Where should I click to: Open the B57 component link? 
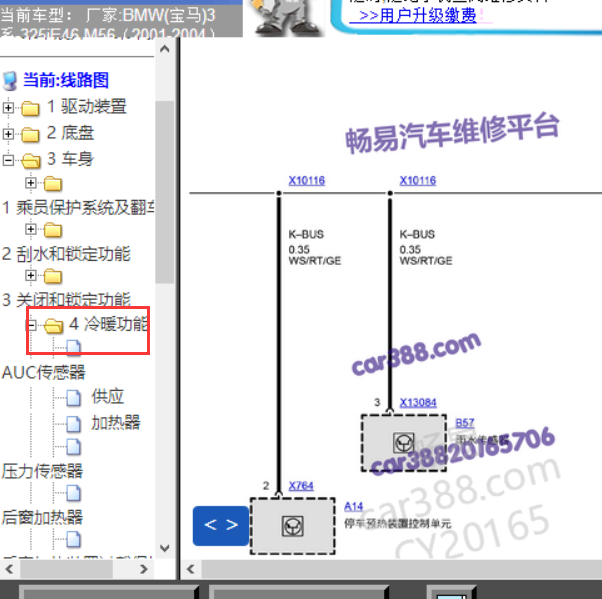pyautogui.click(x=465, y=423)
